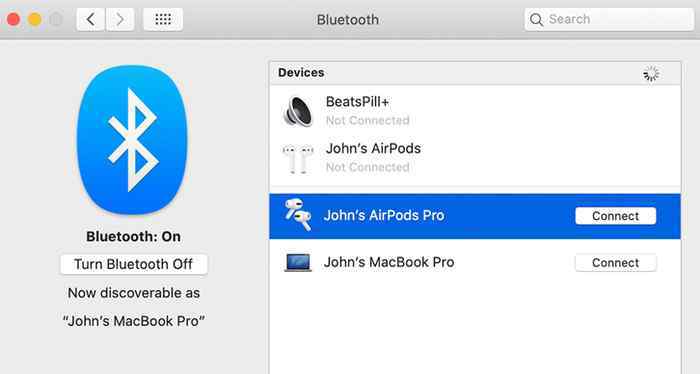
Task: Go back with the left arrow button
Action: coord(91,19)
